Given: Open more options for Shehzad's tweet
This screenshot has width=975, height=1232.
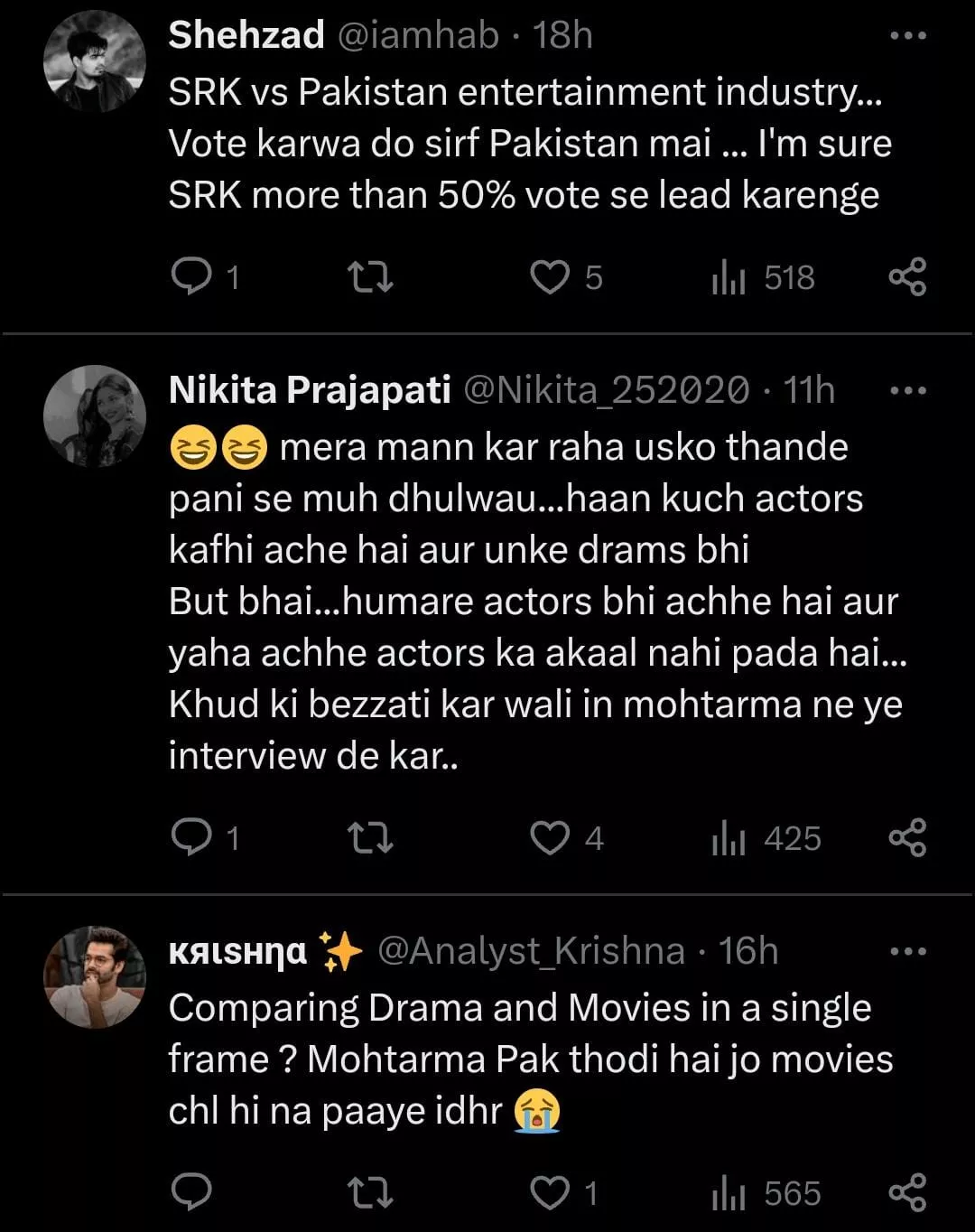Looking at the screenshot, I should (x=907, y=36).
